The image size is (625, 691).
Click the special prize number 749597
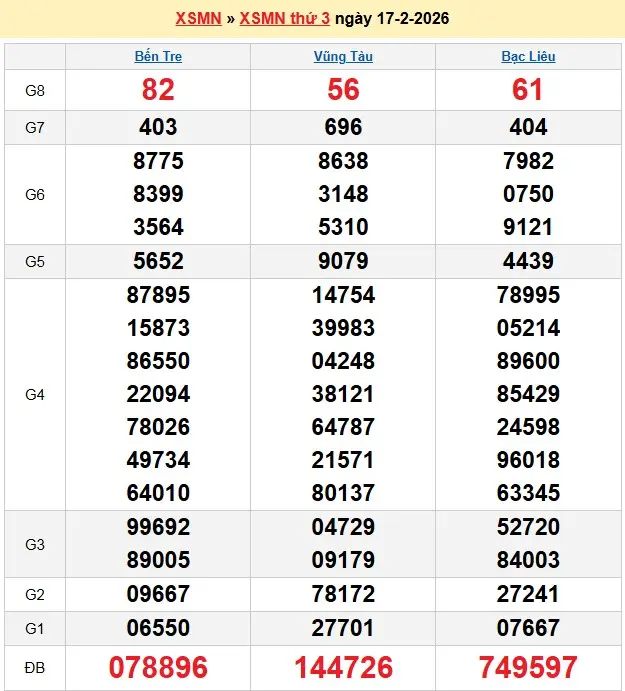coord(528,667)
